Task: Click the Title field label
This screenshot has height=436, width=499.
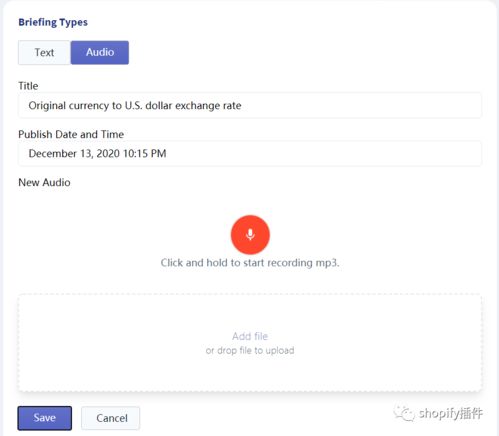Action: [28, 86]
